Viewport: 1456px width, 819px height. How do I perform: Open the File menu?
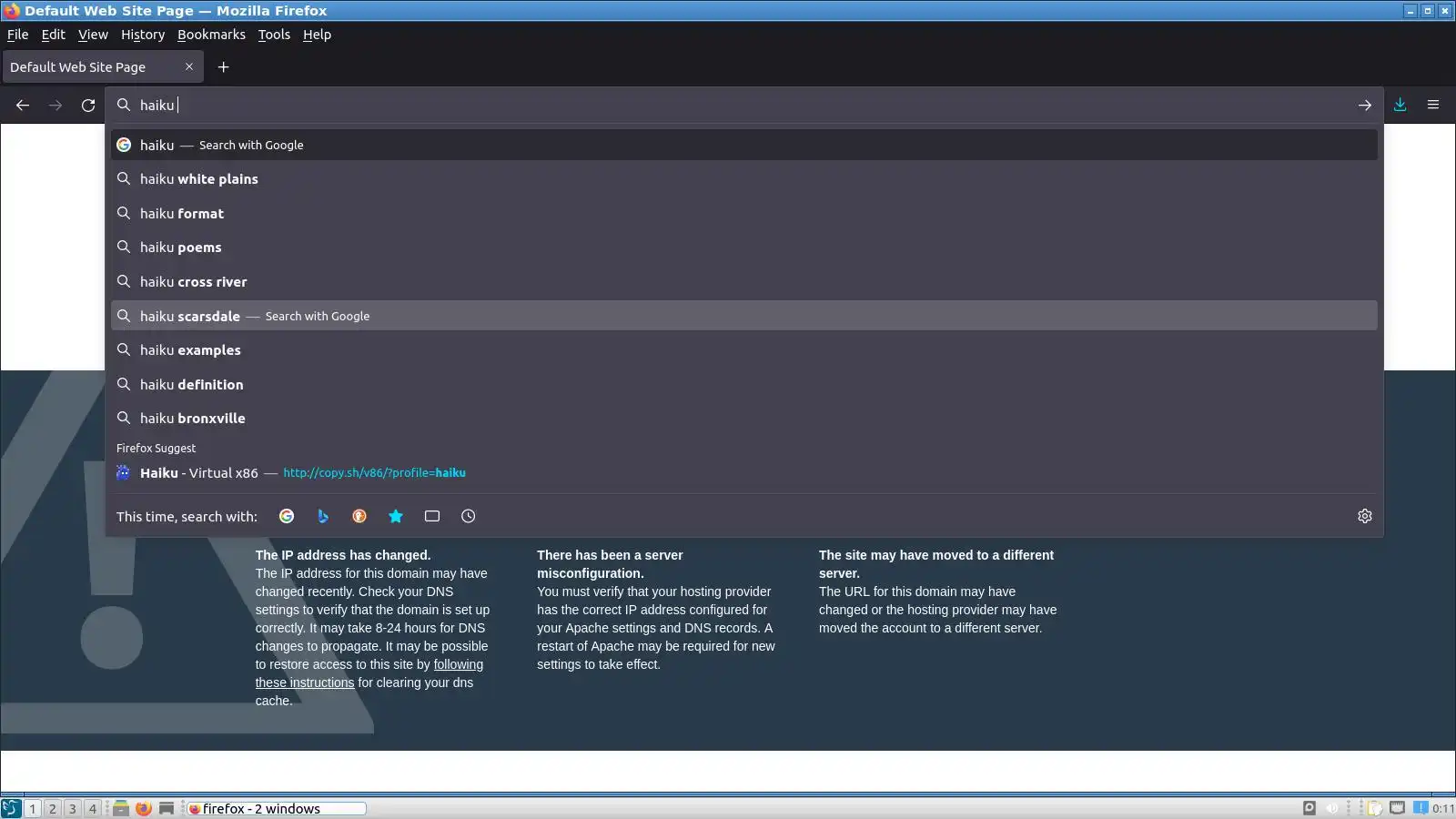tap(17, 35)
